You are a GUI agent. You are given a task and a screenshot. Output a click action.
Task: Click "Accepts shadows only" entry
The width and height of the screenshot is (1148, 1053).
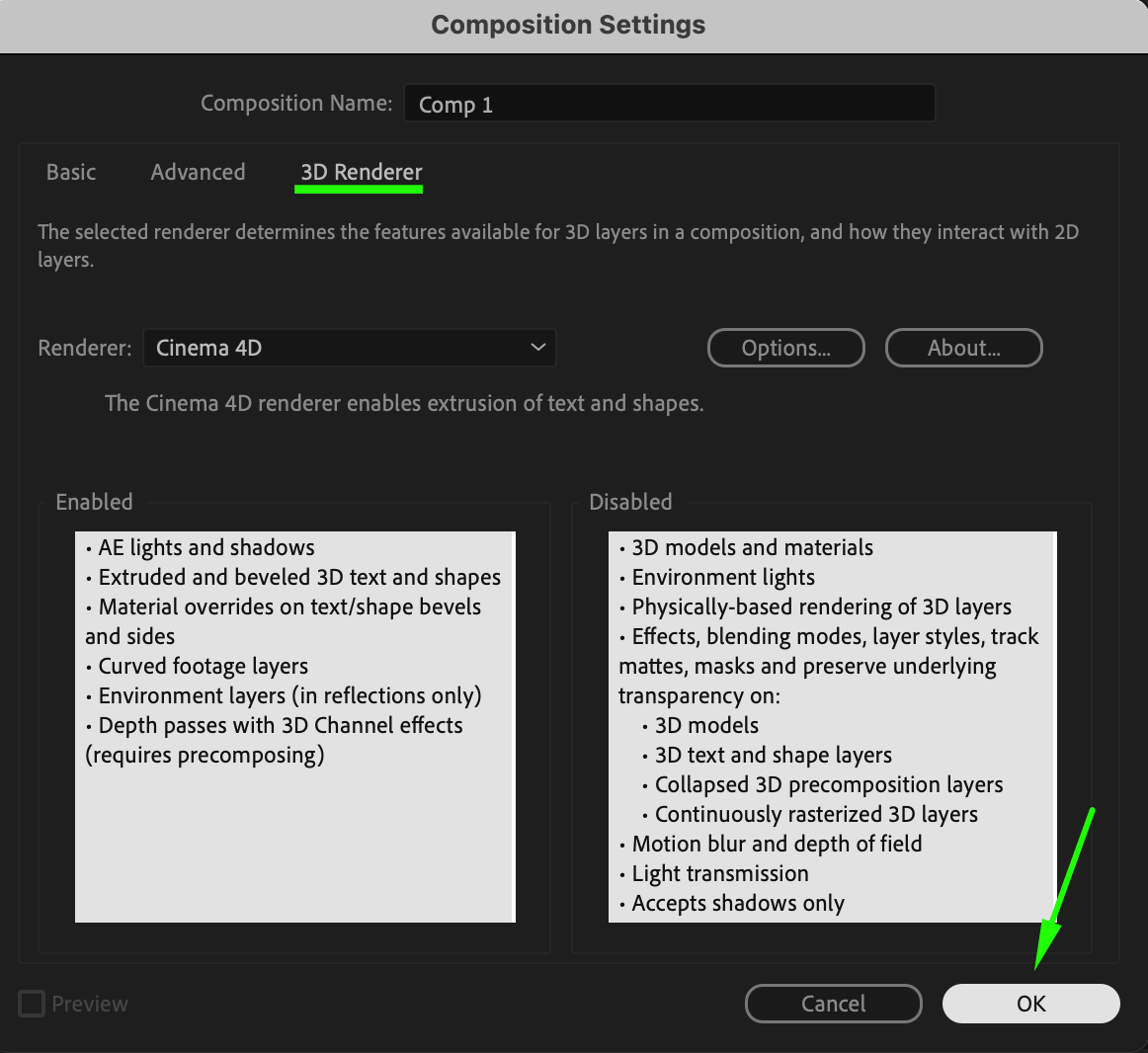point(738,904)
